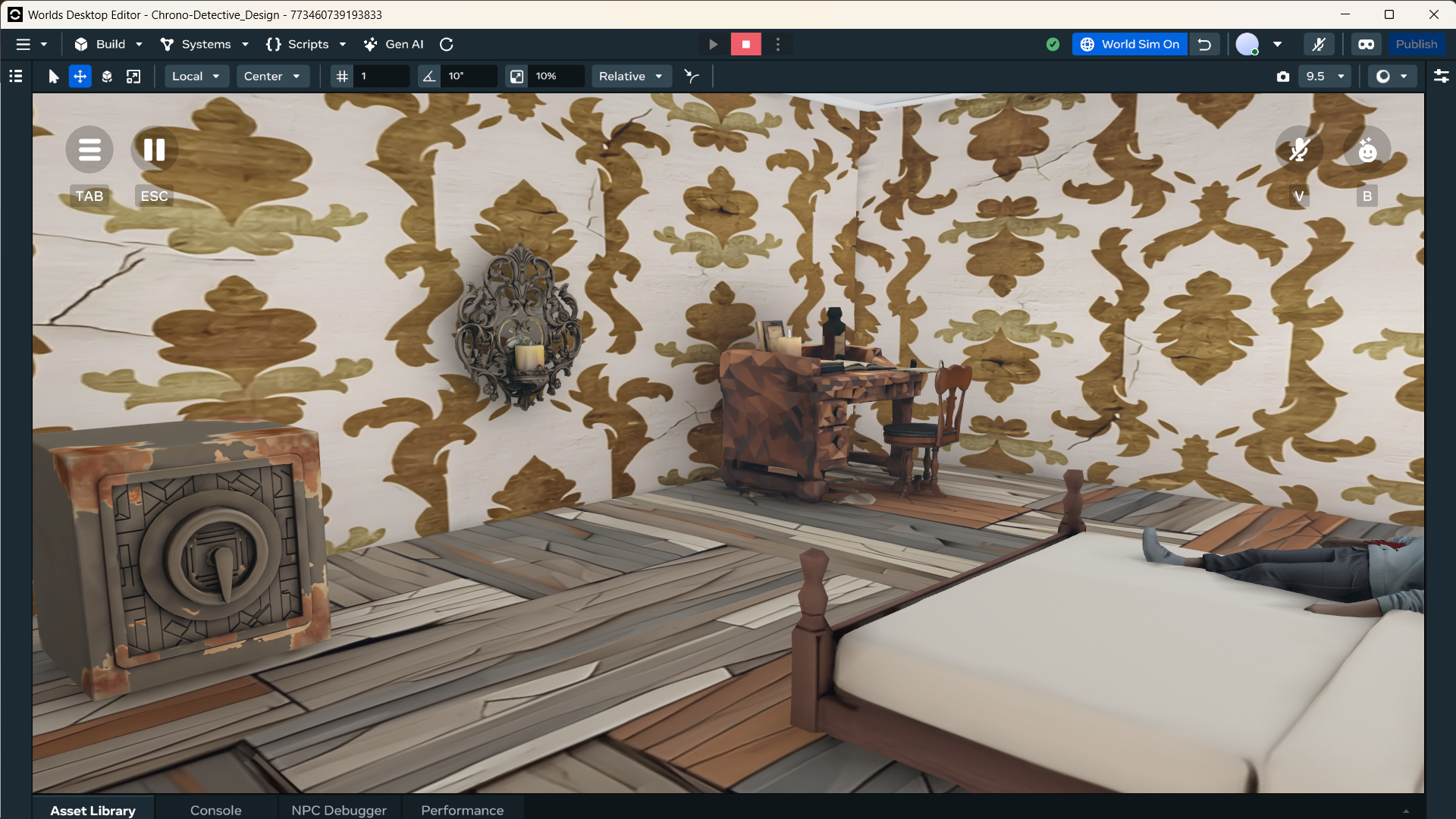Open the Build menu

click(108, 45)
